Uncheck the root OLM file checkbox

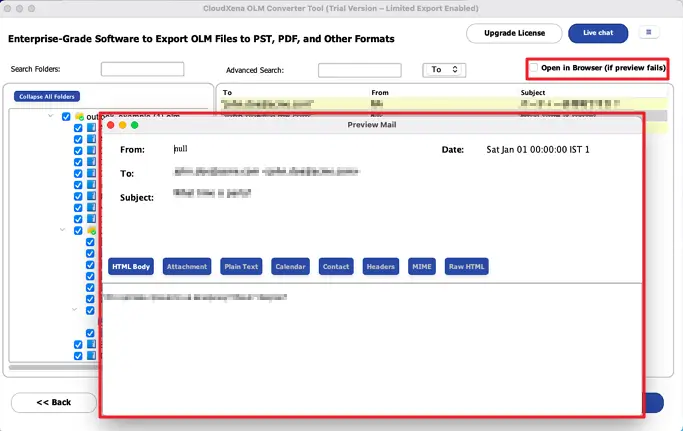tap(66, 117)
